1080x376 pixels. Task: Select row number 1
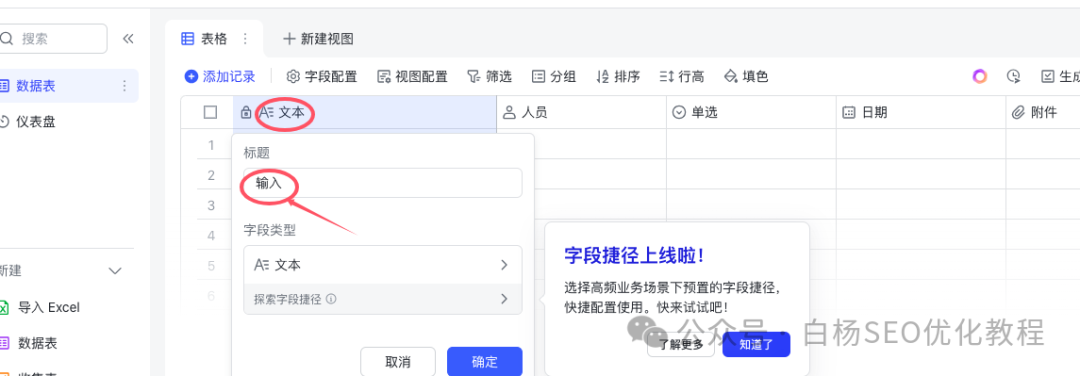211,145
